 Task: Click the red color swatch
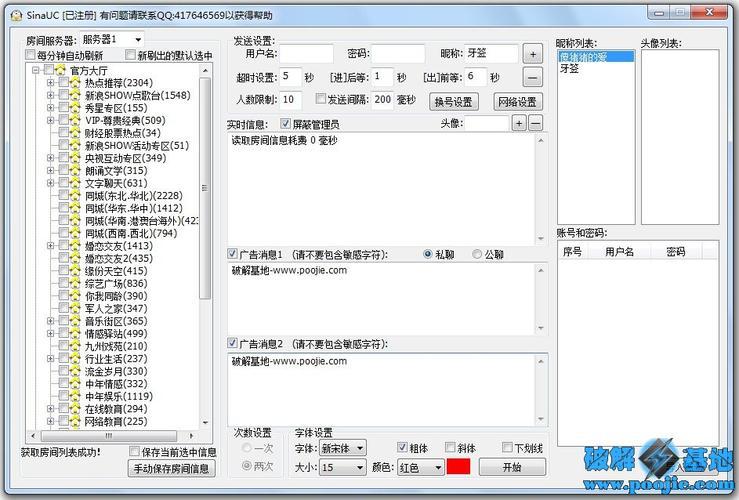click(x=458, y=467)
